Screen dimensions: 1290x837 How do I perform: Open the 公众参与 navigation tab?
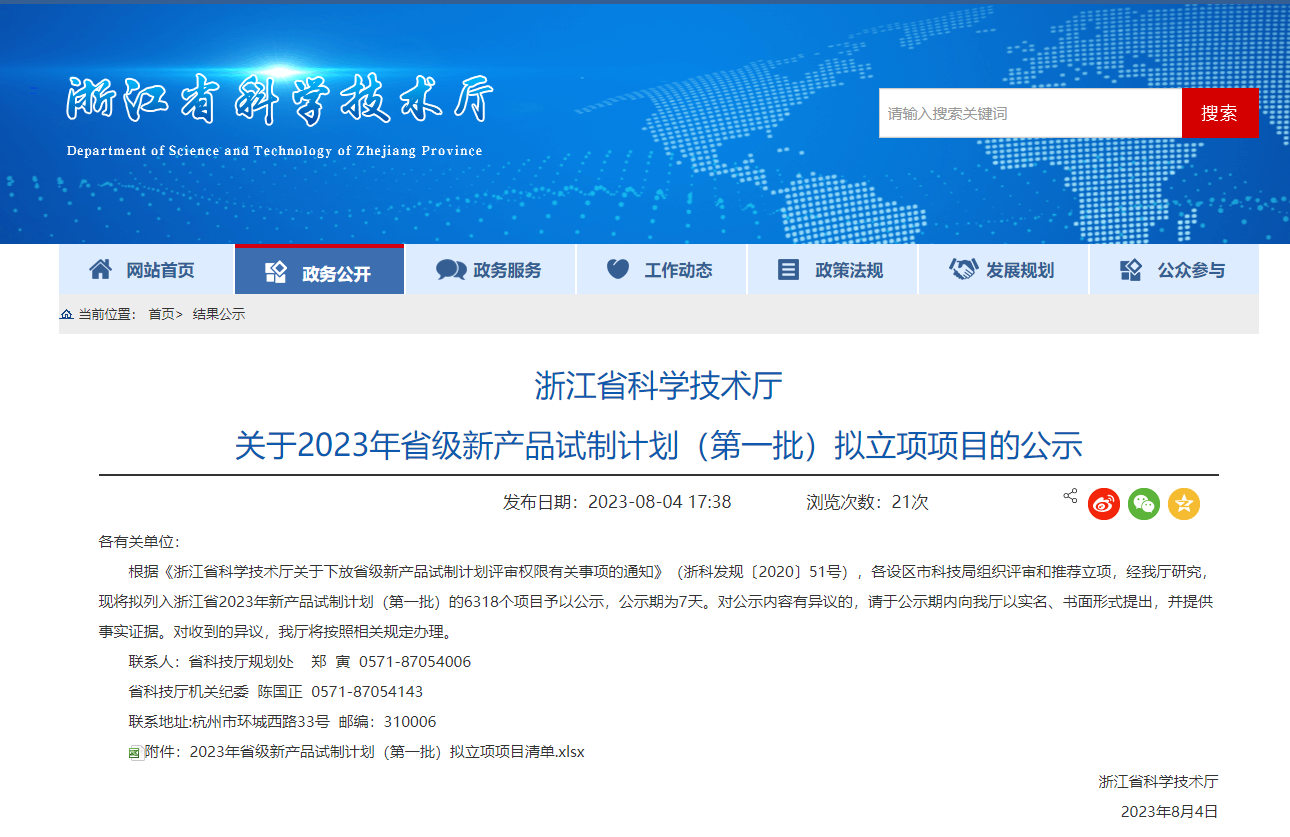tap(1173, 270)
